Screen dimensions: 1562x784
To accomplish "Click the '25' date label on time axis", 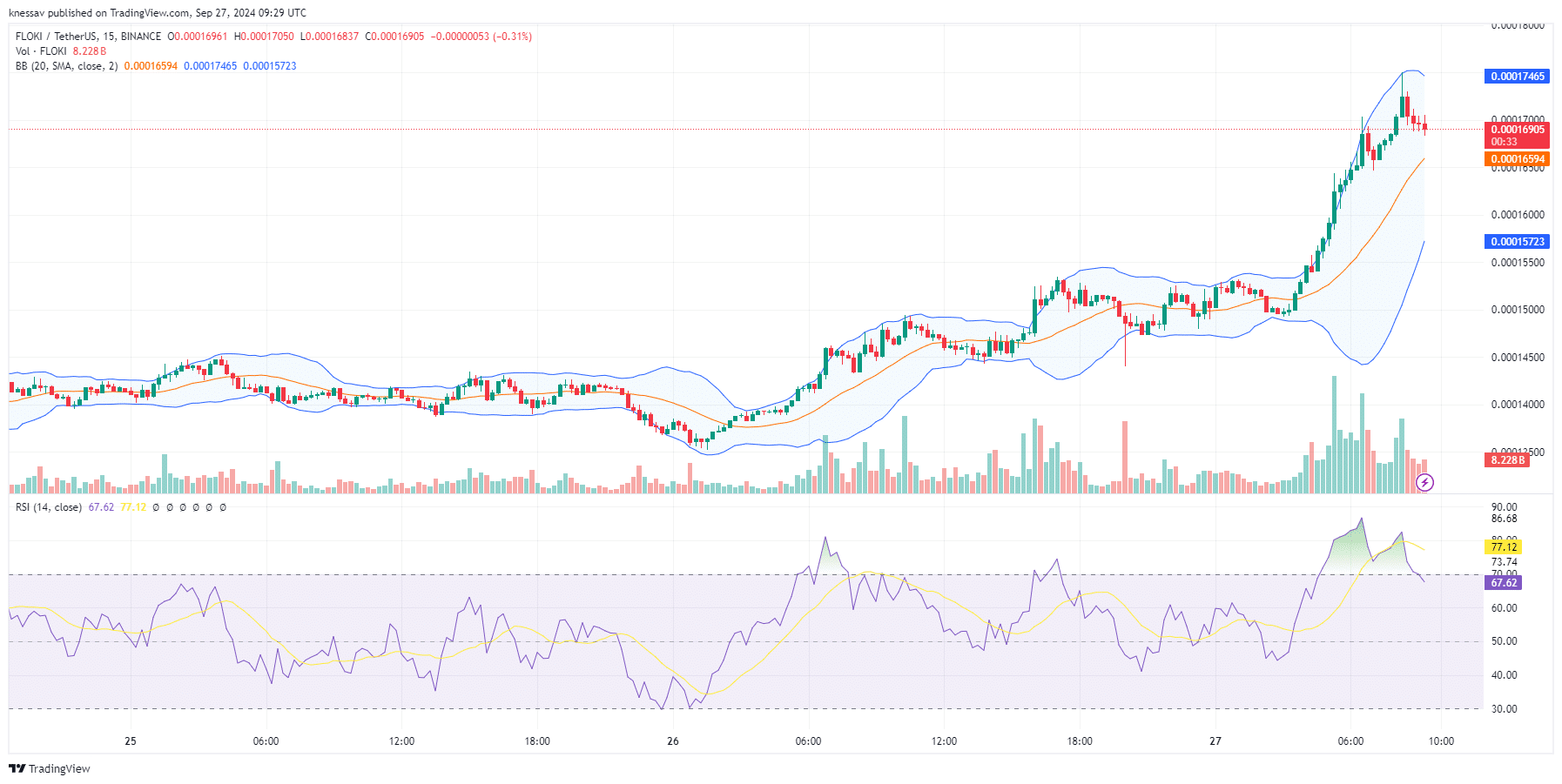I will (x=131, y=741).
